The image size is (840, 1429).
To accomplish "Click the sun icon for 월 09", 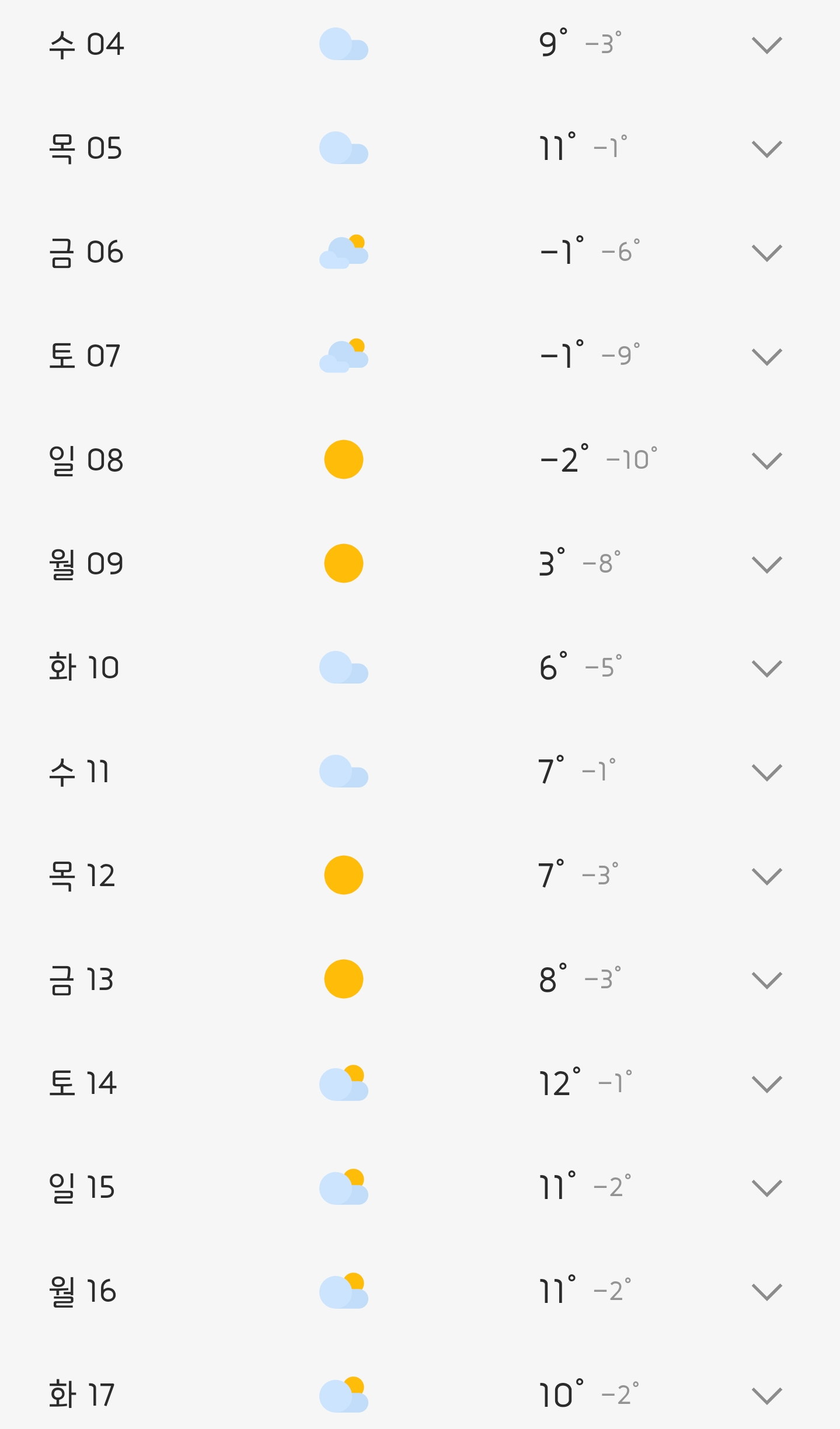I will pos(343,563).
